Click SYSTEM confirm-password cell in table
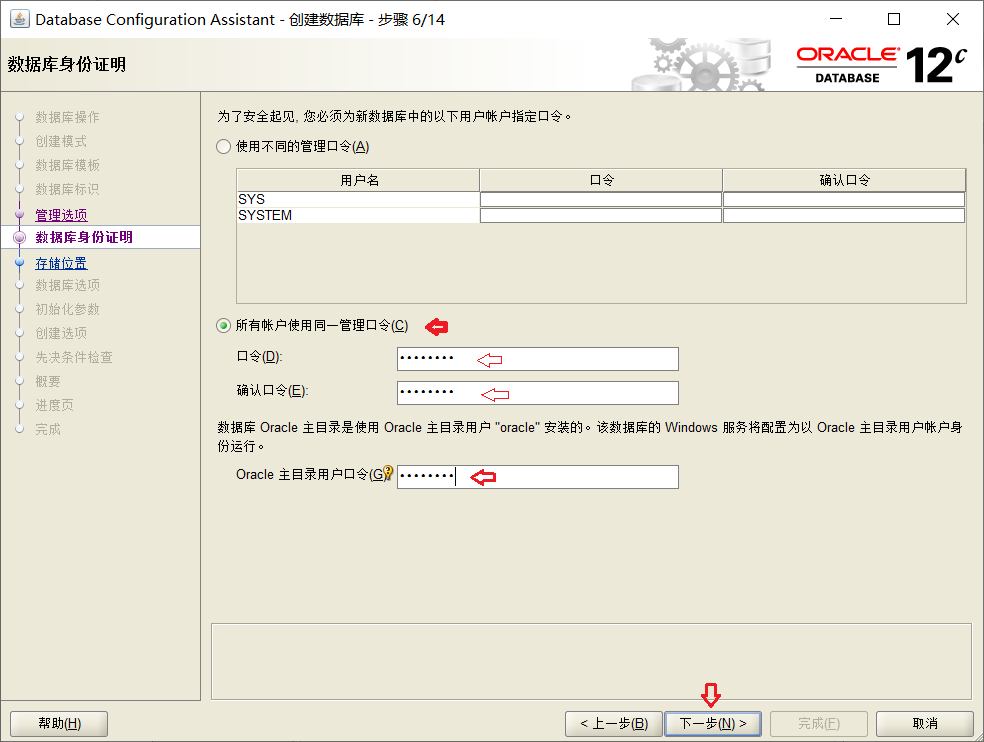The height and width of the screenshot is (742, 984). 844,215
